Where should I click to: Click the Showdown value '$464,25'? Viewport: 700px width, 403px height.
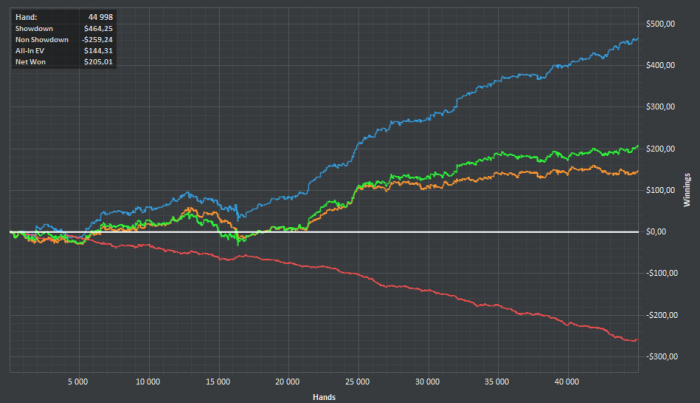98,29
